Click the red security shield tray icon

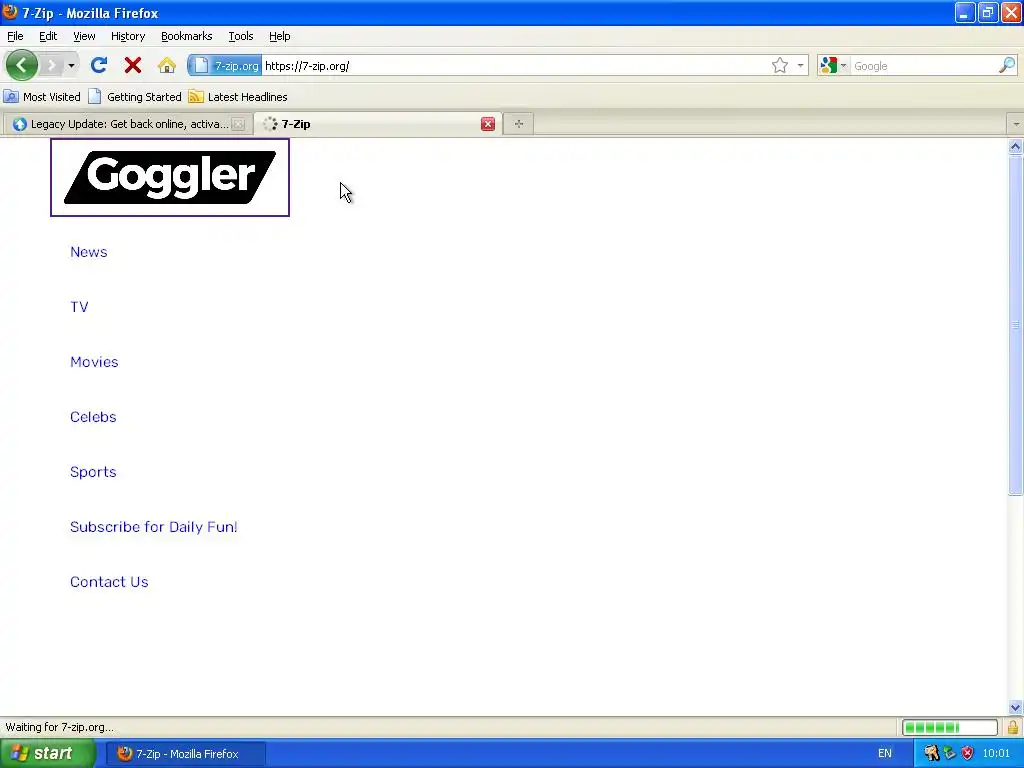click(967, 753)
